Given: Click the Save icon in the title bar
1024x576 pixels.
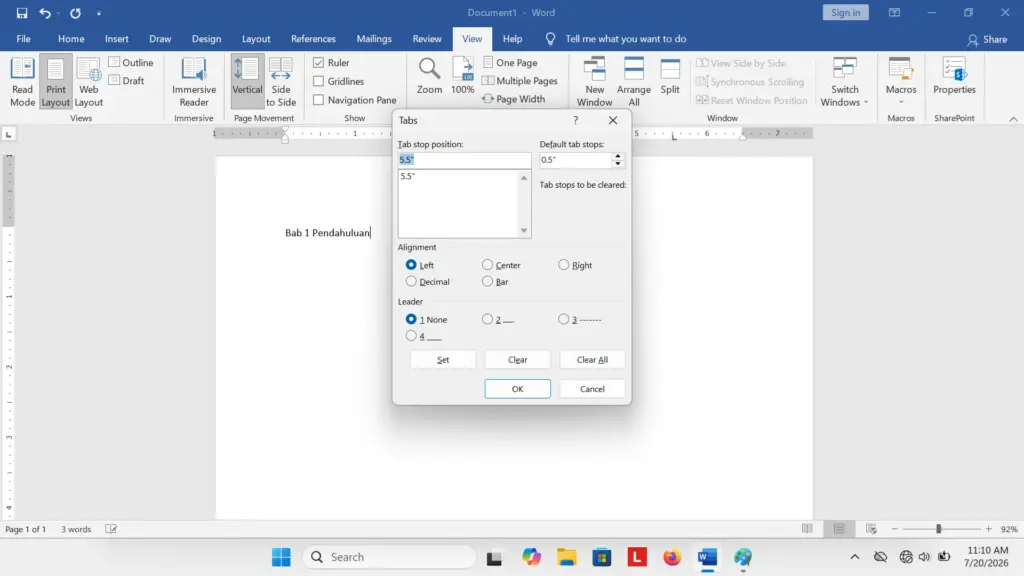Looking at the screenshot, I should click(x=22, y=13).
